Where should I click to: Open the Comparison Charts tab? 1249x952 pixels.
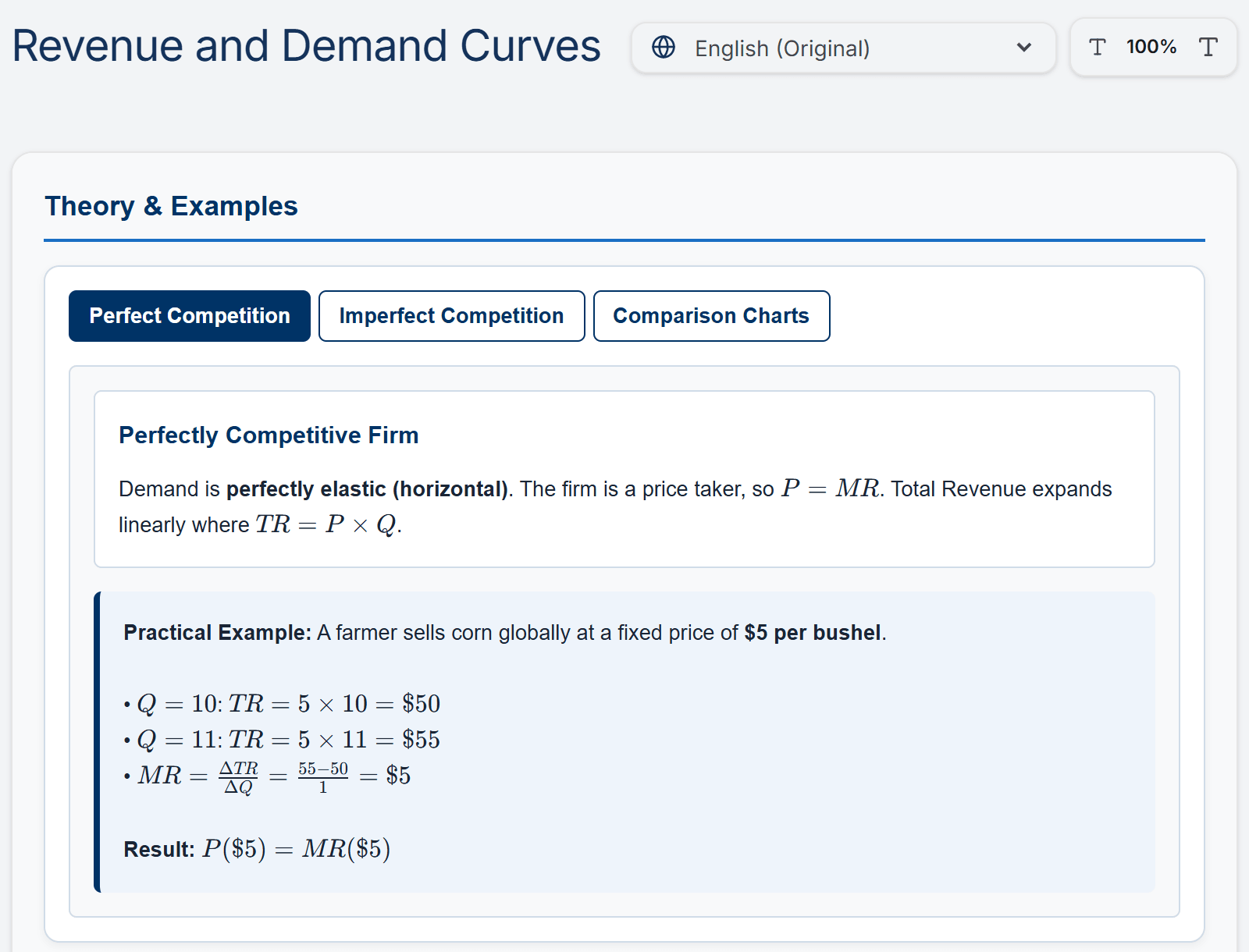(x=711, y=316)
